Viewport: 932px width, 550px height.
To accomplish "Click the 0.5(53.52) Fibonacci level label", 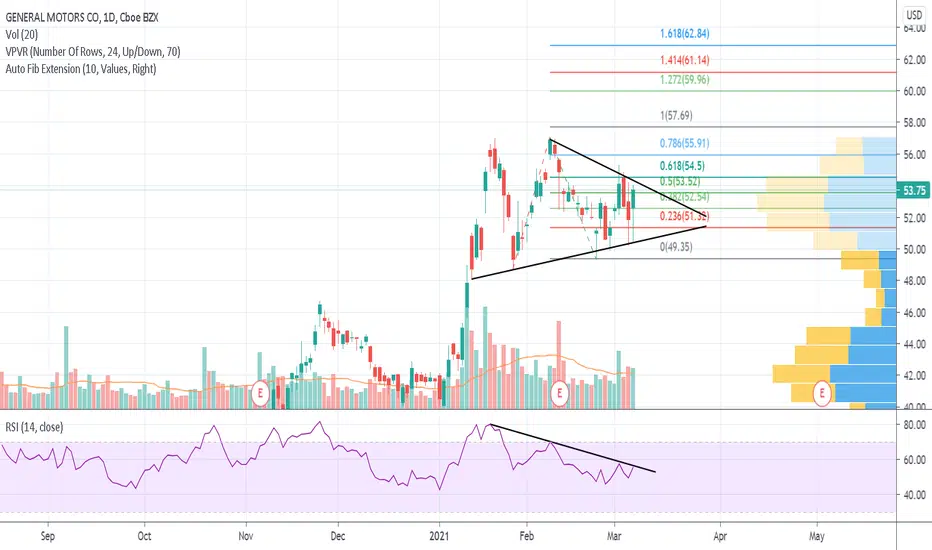I will pyautogui.click(x=679, y=181).
